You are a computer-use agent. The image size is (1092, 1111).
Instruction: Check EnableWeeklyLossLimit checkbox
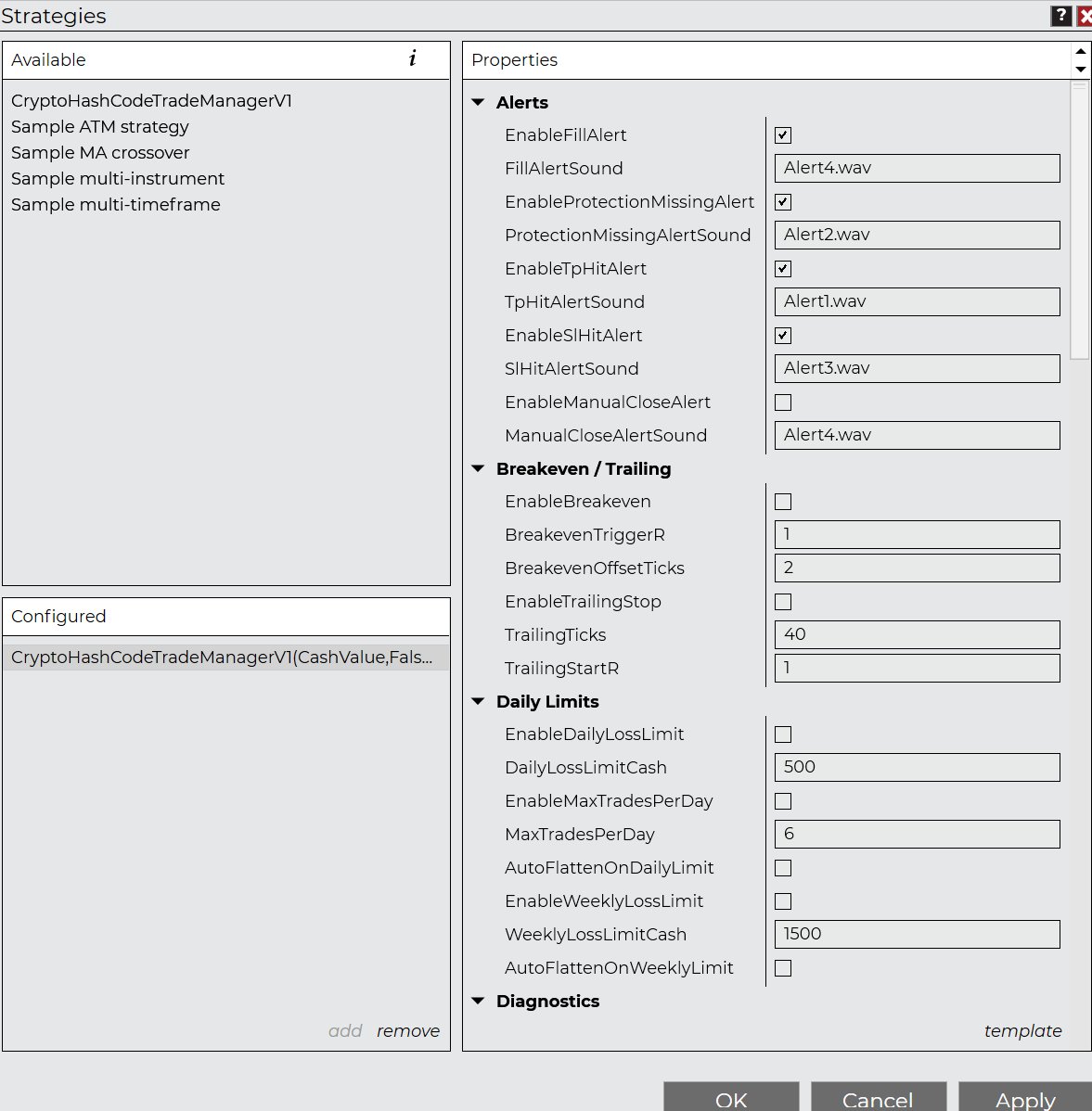pos(783,901)
